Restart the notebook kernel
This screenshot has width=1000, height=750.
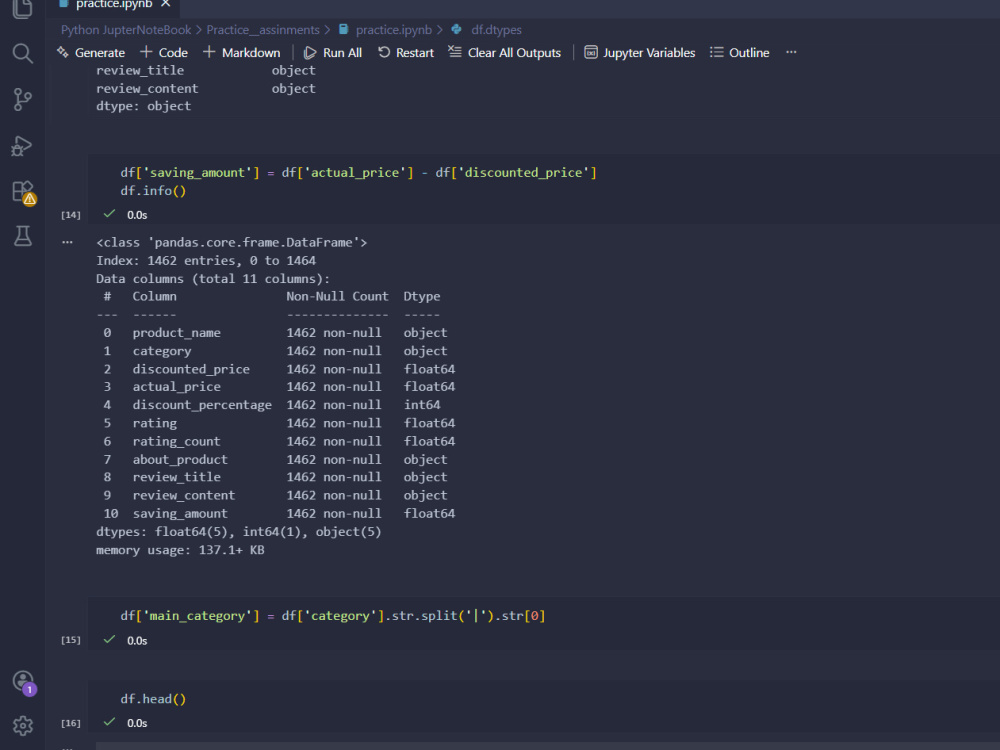click(x=406, y=52)
